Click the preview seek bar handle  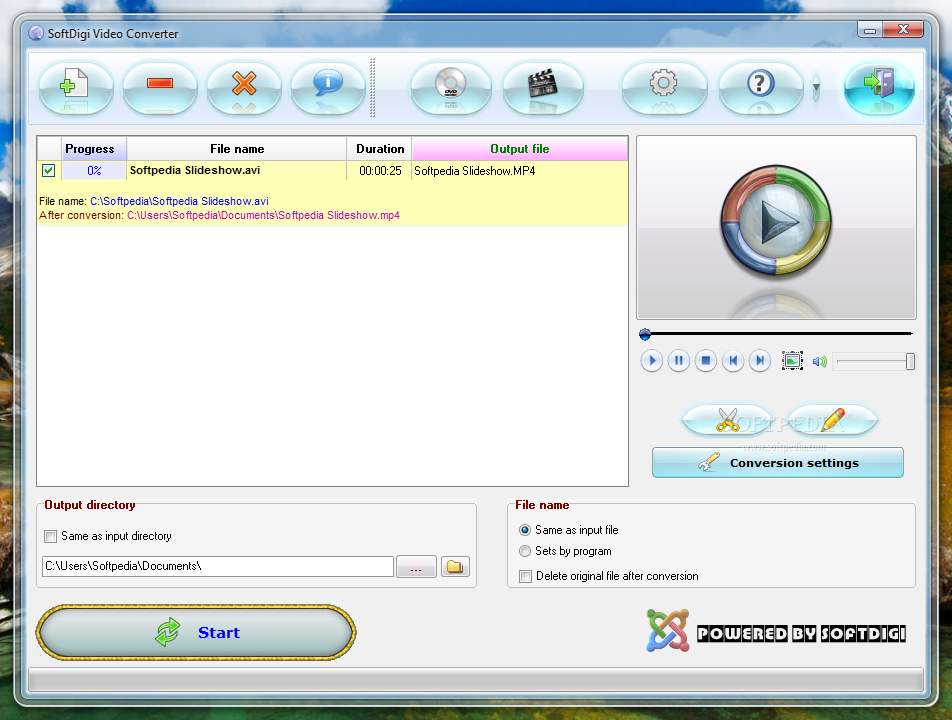coord(645,334)
